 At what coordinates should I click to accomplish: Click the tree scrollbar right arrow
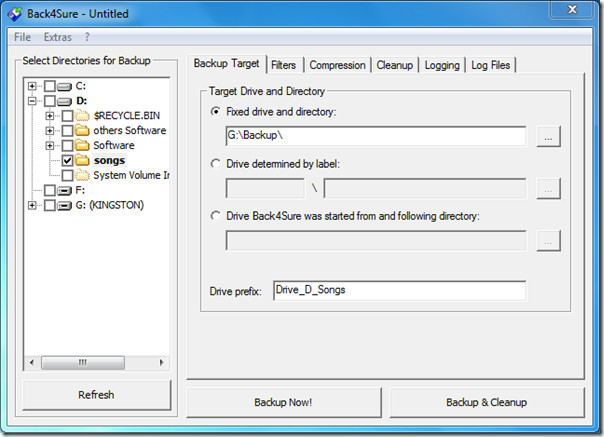point(161,363)
